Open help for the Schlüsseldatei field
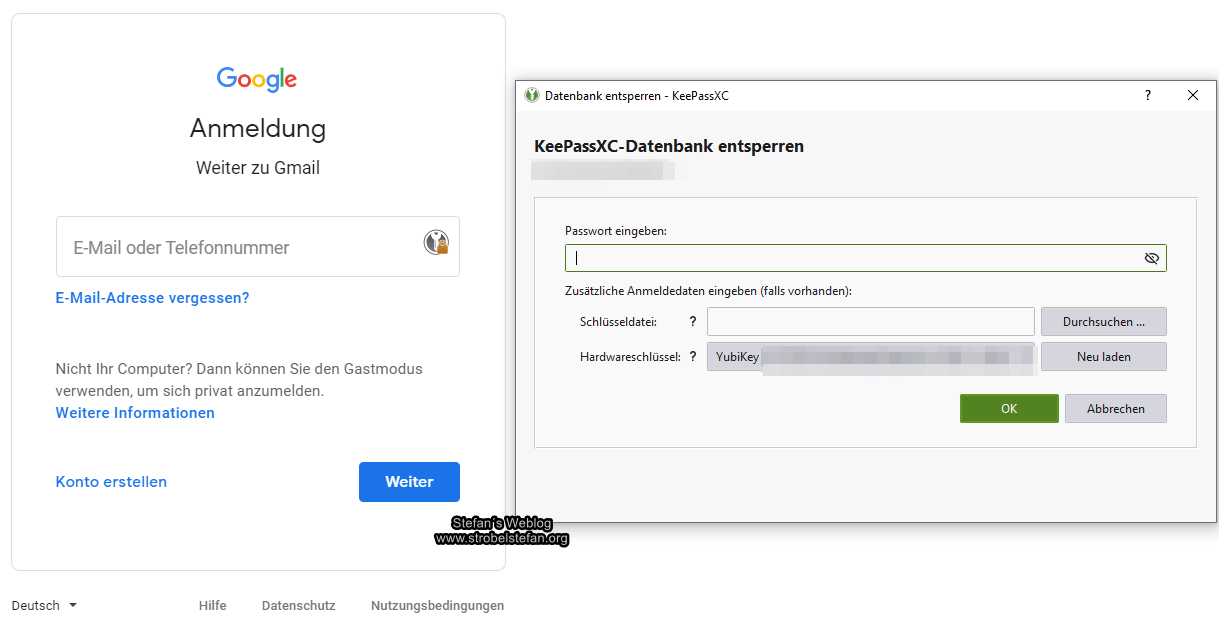 point(693,321)
